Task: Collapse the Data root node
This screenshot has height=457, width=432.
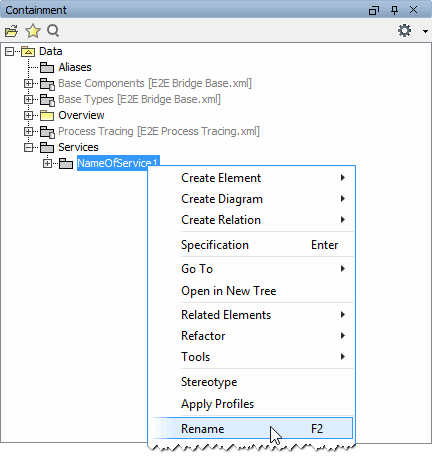Action: coord(9,51)
